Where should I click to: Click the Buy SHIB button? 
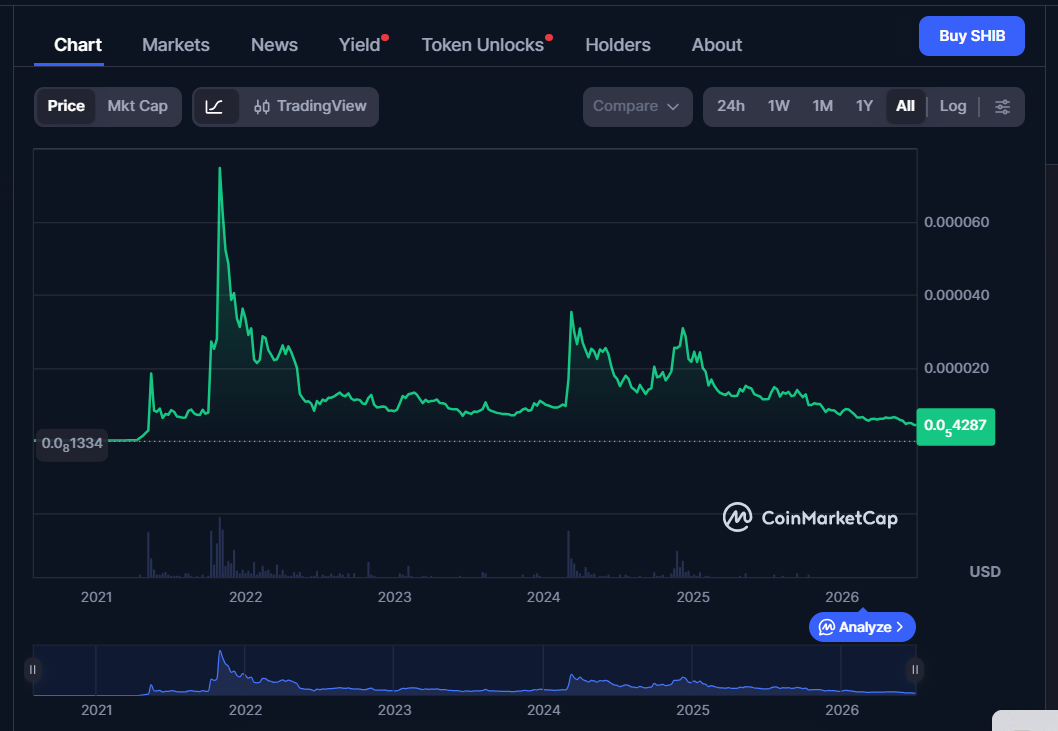click(972, 36)
